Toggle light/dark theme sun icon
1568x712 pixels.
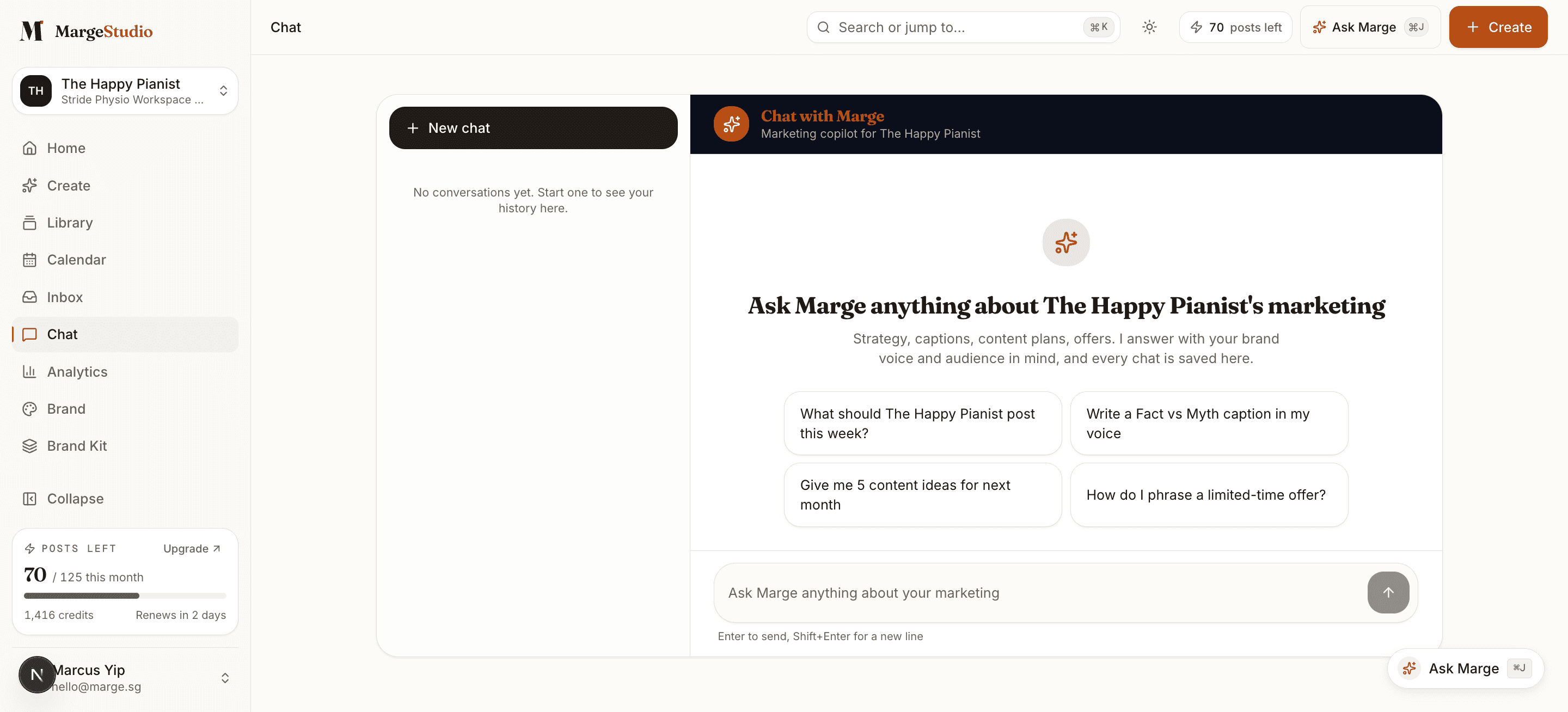pos(1149,27)
